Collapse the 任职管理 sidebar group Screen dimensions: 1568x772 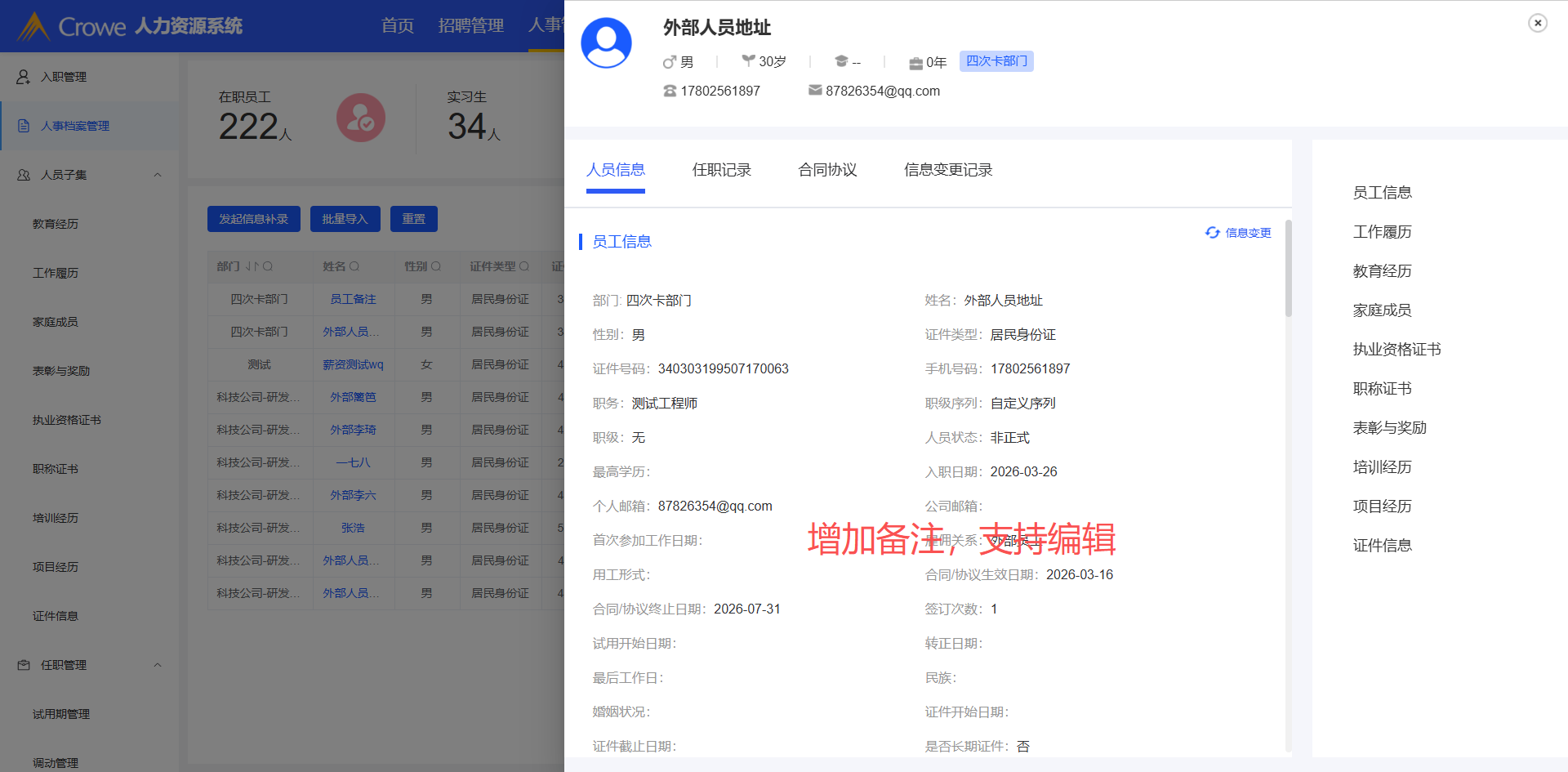pyautogui.click(x=158, y=665)
